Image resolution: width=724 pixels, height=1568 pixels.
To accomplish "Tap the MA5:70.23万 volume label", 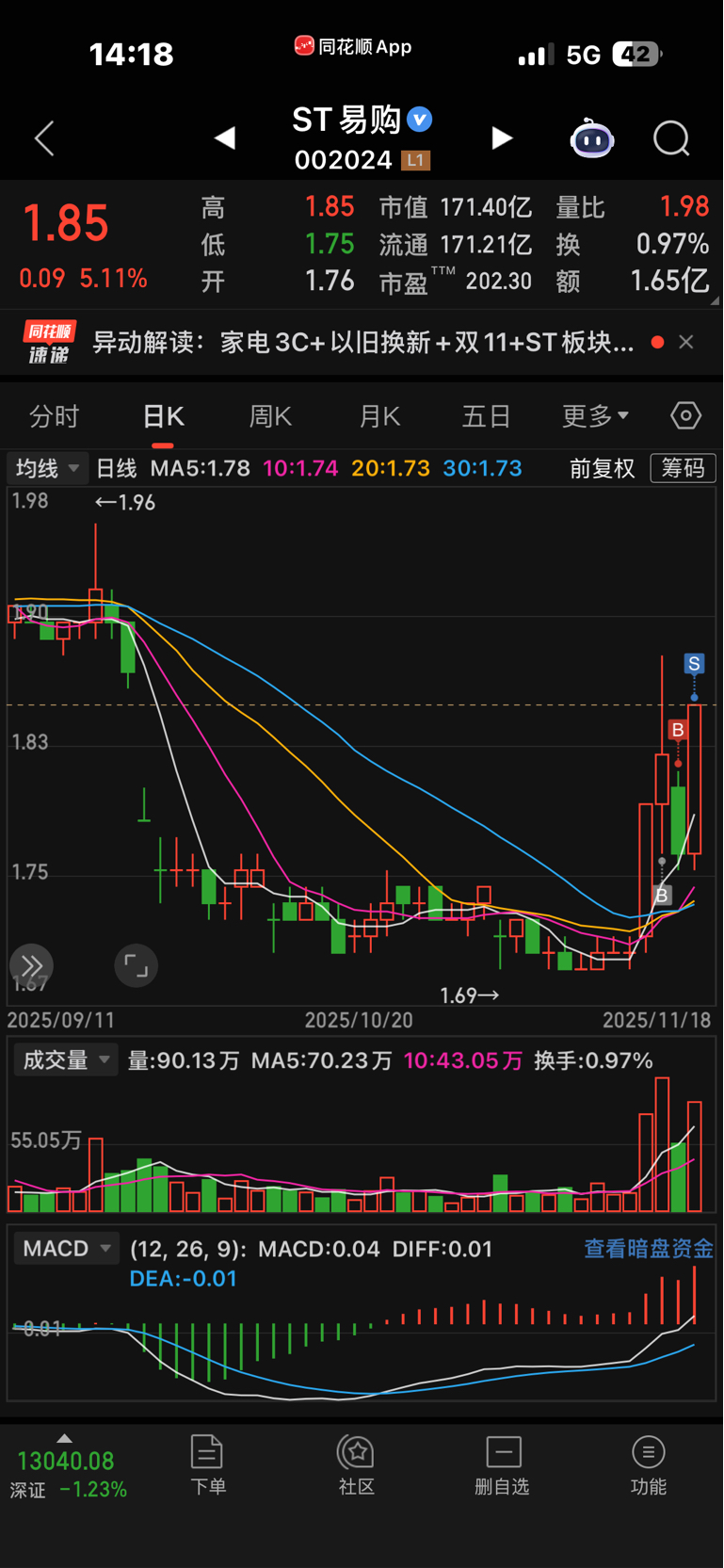I will coord(321,1060).
